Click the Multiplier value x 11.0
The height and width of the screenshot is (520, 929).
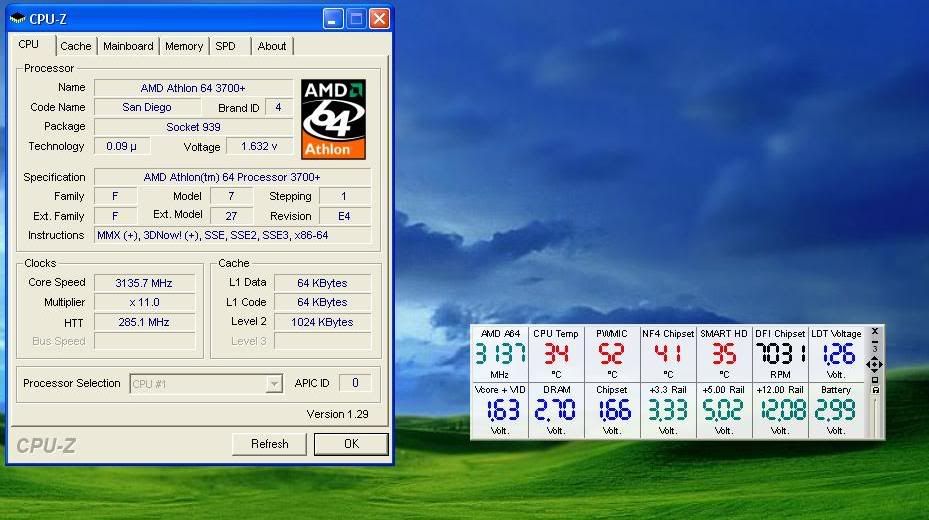coord(144,303)
